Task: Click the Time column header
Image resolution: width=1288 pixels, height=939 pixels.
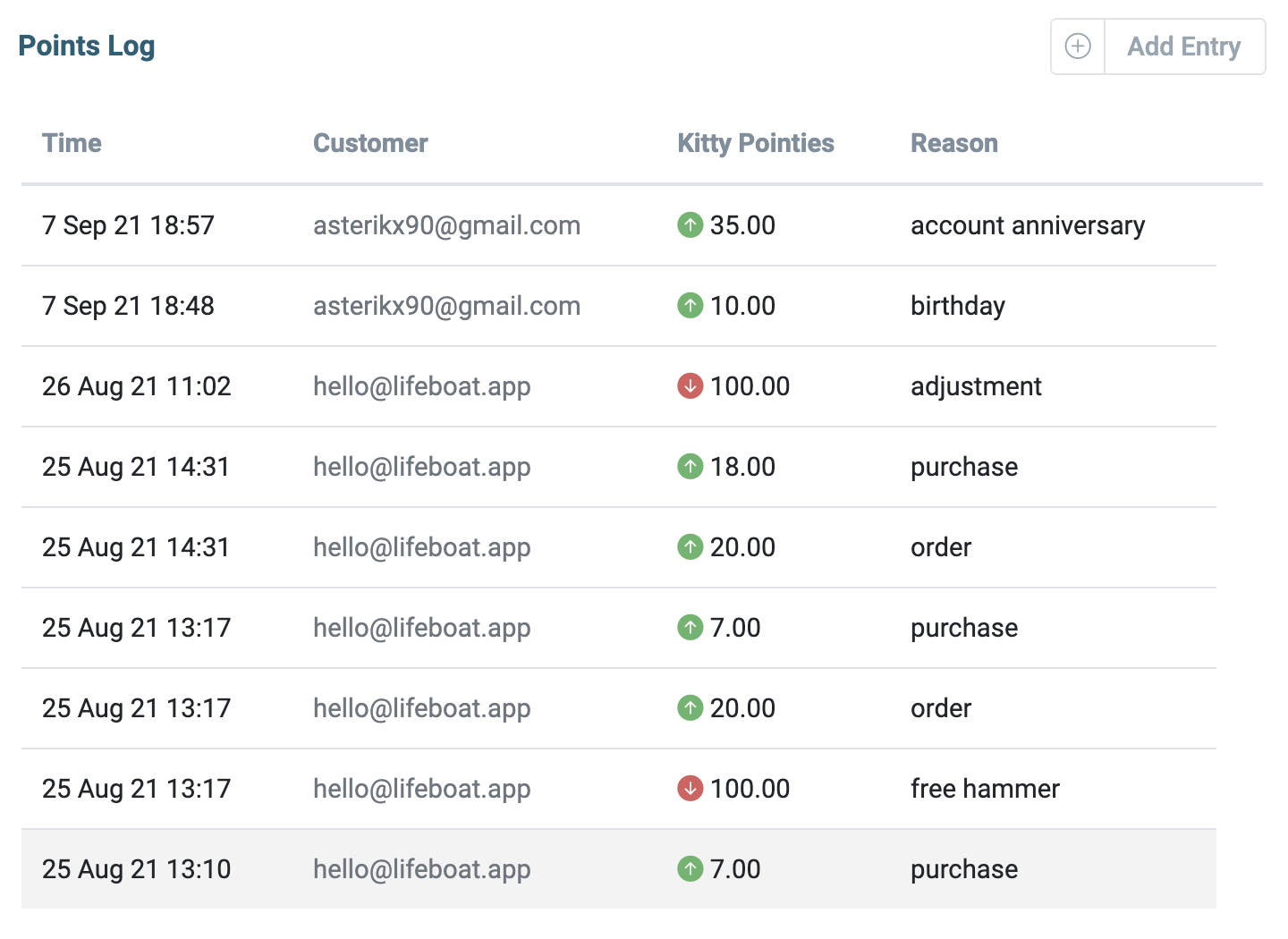Action: (x=72, y=143)
